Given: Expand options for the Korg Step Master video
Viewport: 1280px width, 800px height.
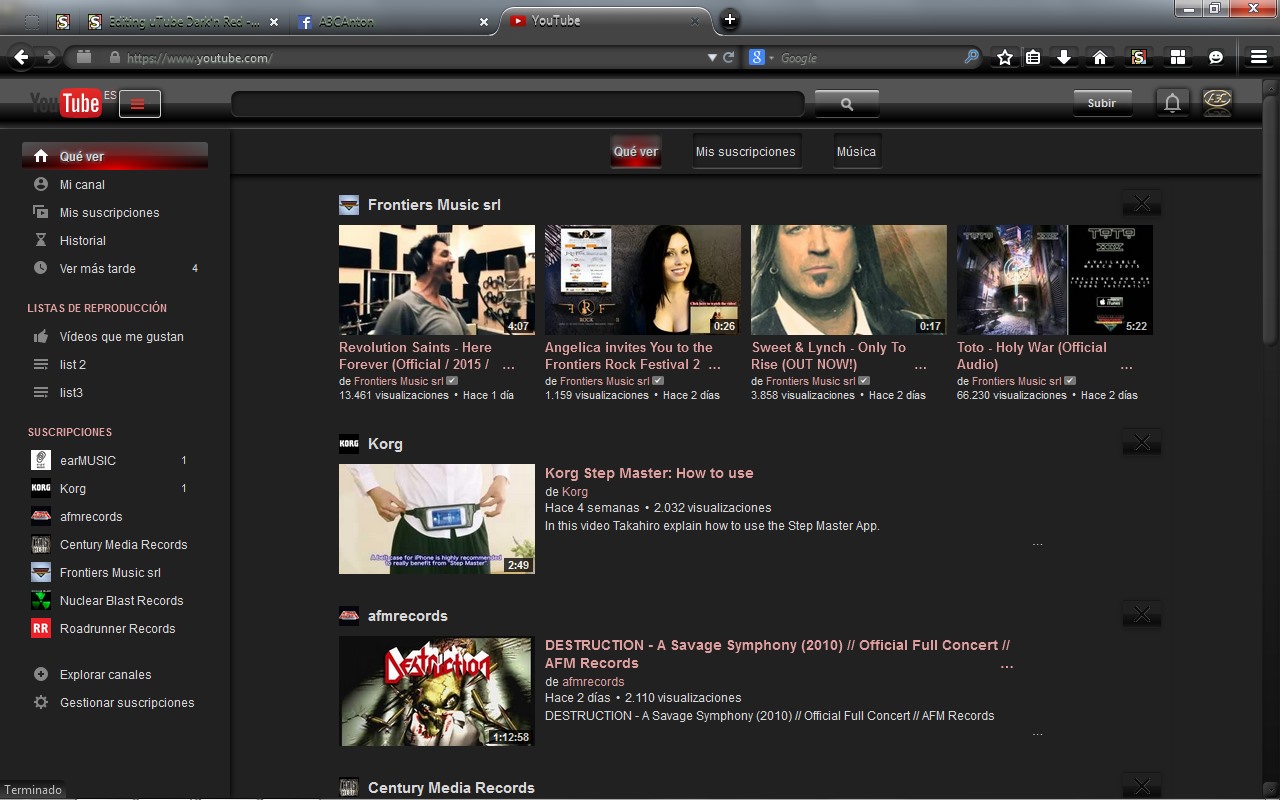Looking at the screenshot, I should click(x=1037, y=545).
